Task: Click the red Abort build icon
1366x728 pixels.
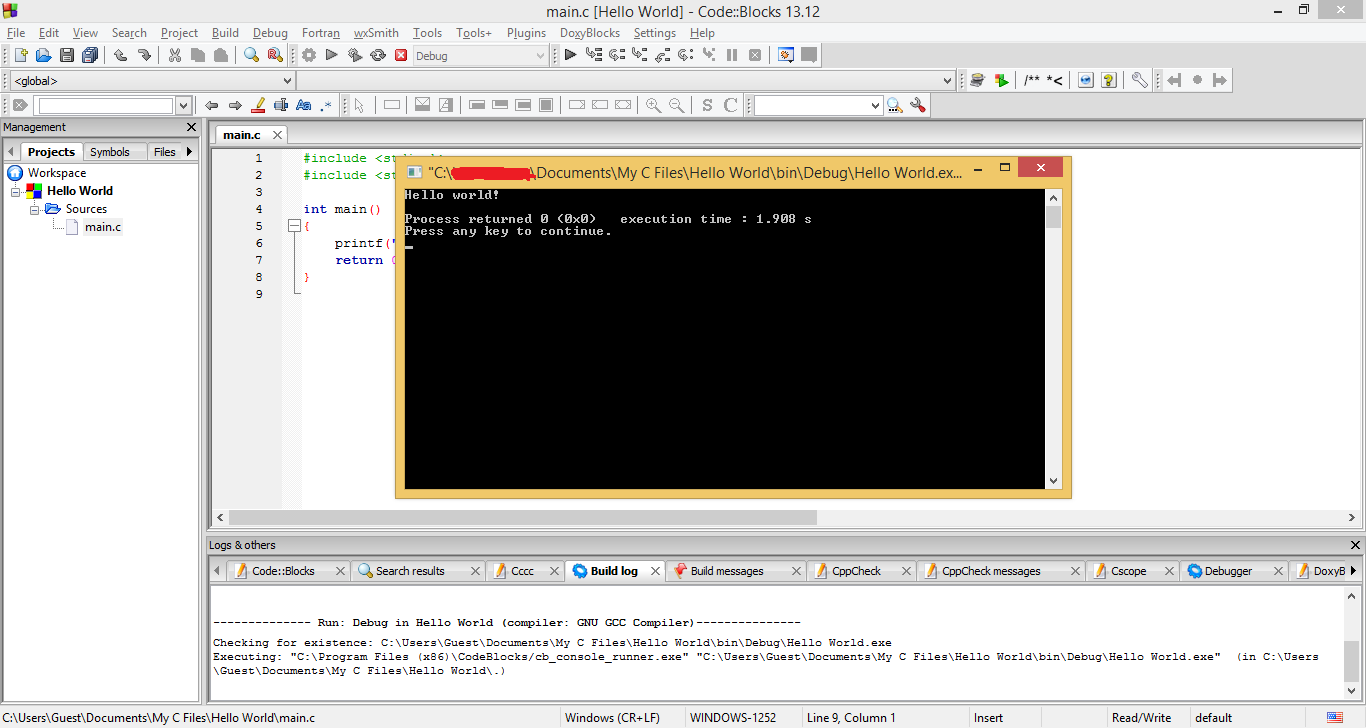Action: pyautogui.click(x=400, y=55)
